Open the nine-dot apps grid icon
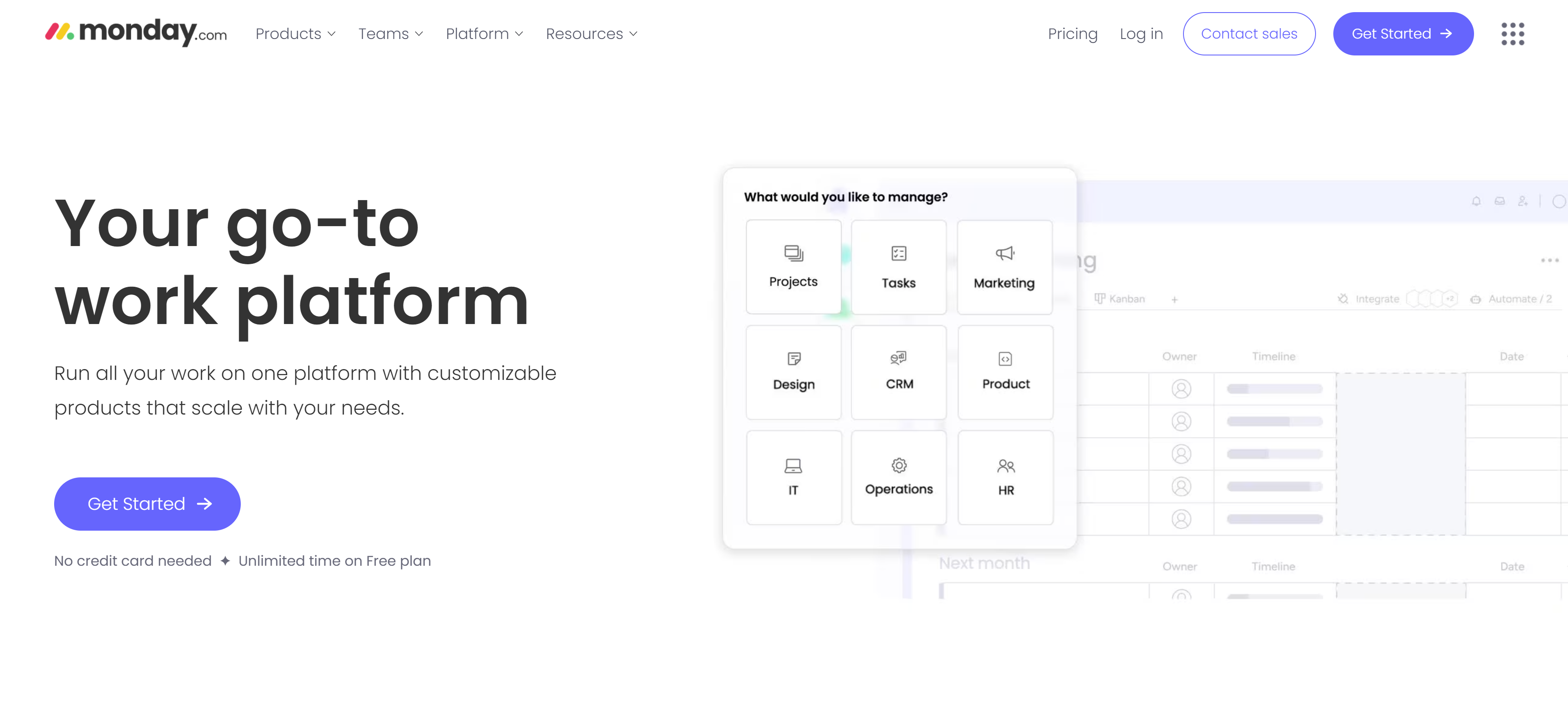This screenshot has height=710, width=1568. (x=1512, y=34)
